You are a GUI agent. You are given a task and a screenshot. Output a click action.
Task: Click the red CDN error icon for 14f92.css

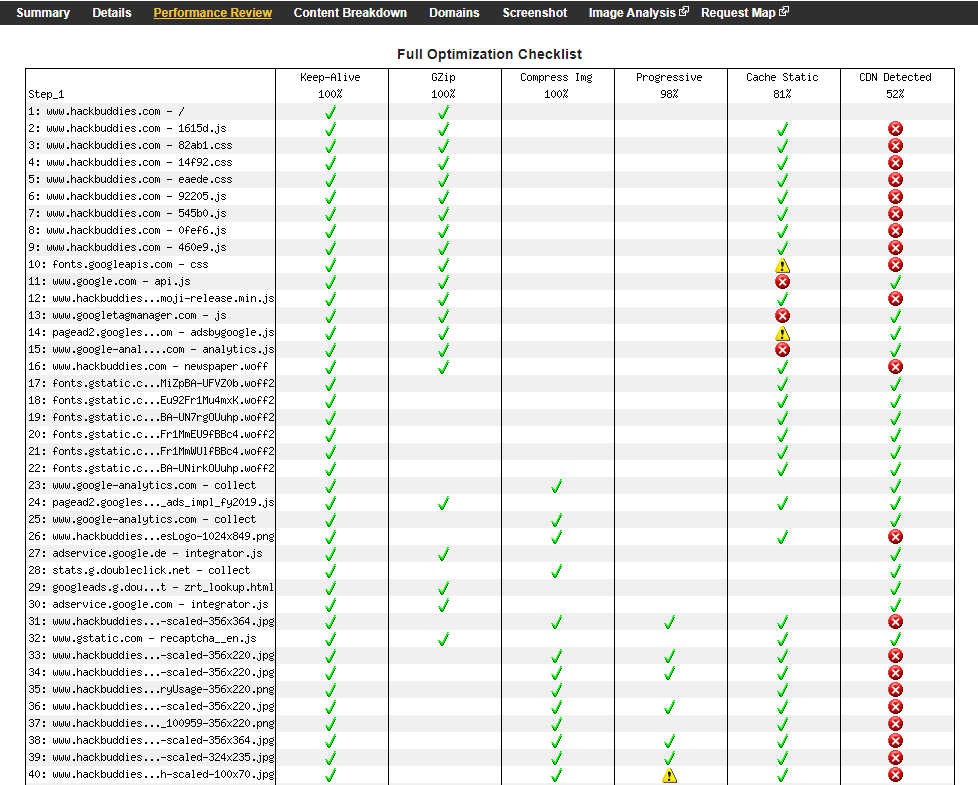click(895, 163)
